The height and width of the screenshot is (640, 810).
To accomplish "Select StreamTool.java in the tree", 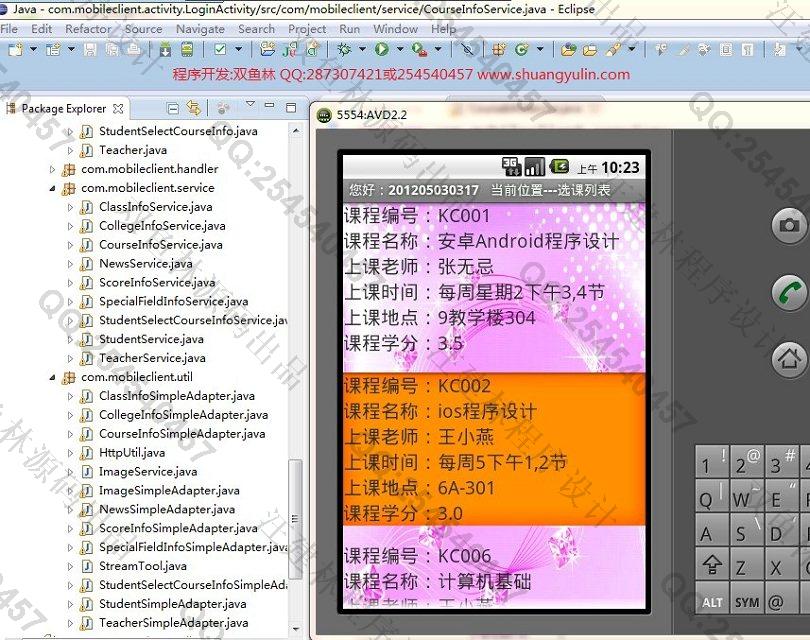I will [x=143, y=566].
